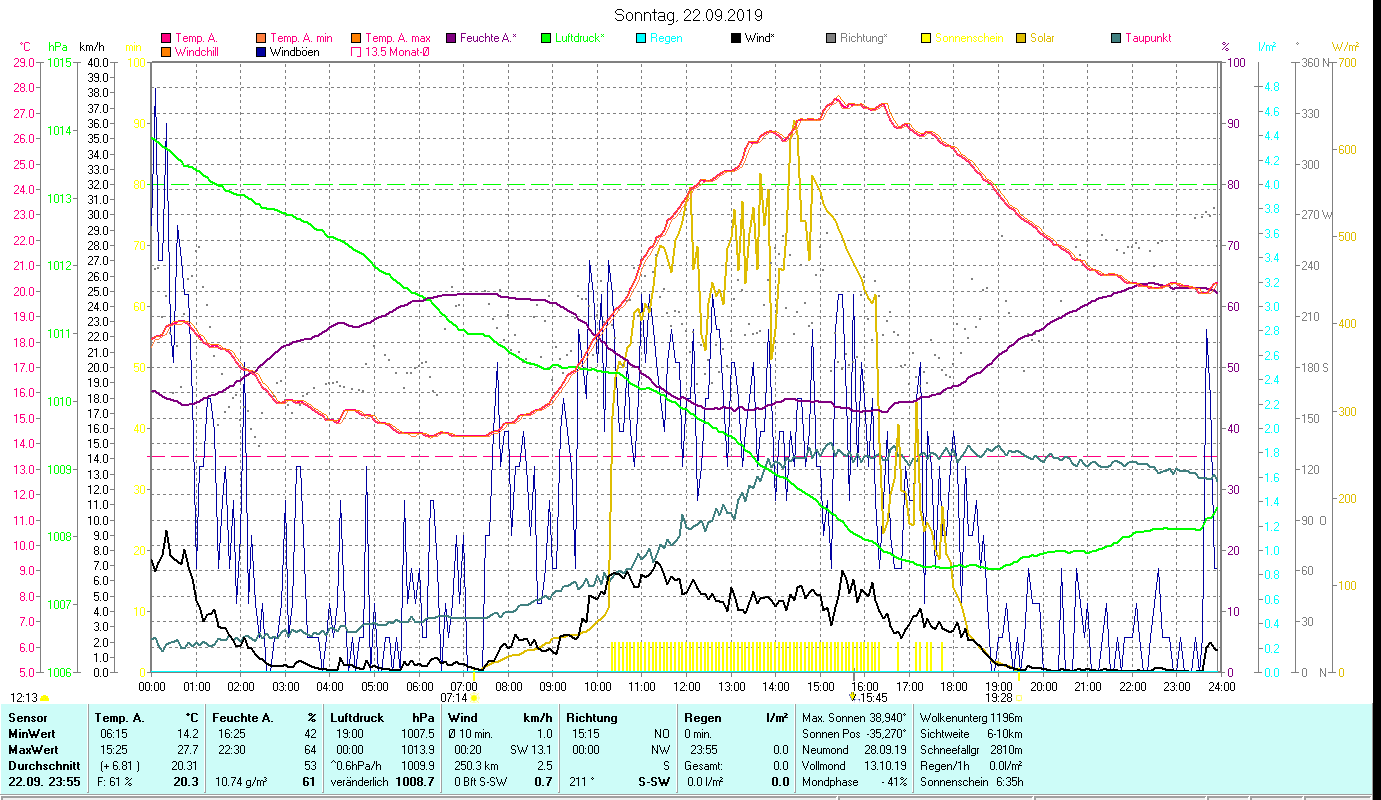Click the Wind km/h column header

[500, 718]
